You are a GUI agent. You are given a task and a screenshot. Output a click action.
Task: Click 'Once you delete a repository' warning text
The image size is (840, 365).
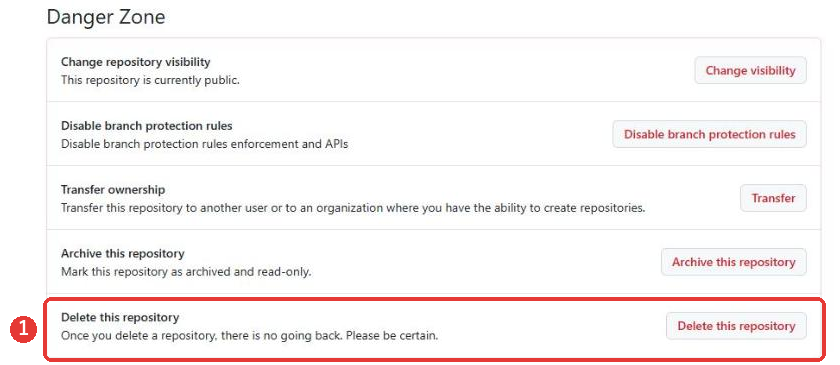250,336
